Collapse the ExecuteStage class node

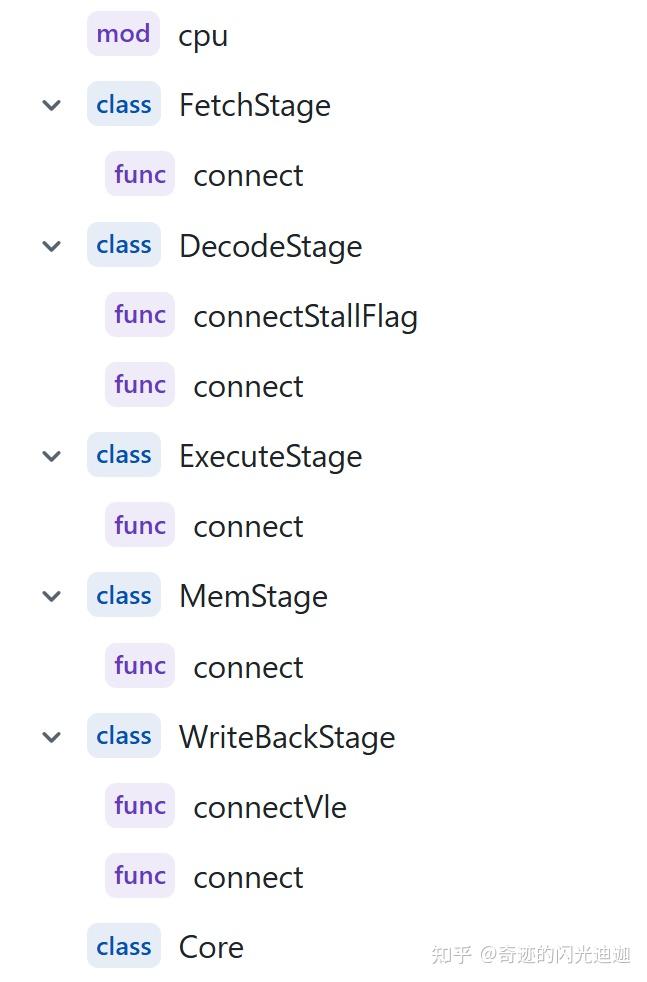pyautogui.click(x=51, y=456)
